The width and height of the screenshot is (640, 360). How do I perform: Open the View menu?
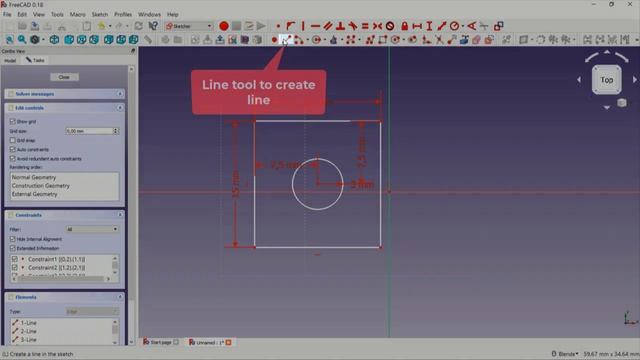[x=39, y=14]
